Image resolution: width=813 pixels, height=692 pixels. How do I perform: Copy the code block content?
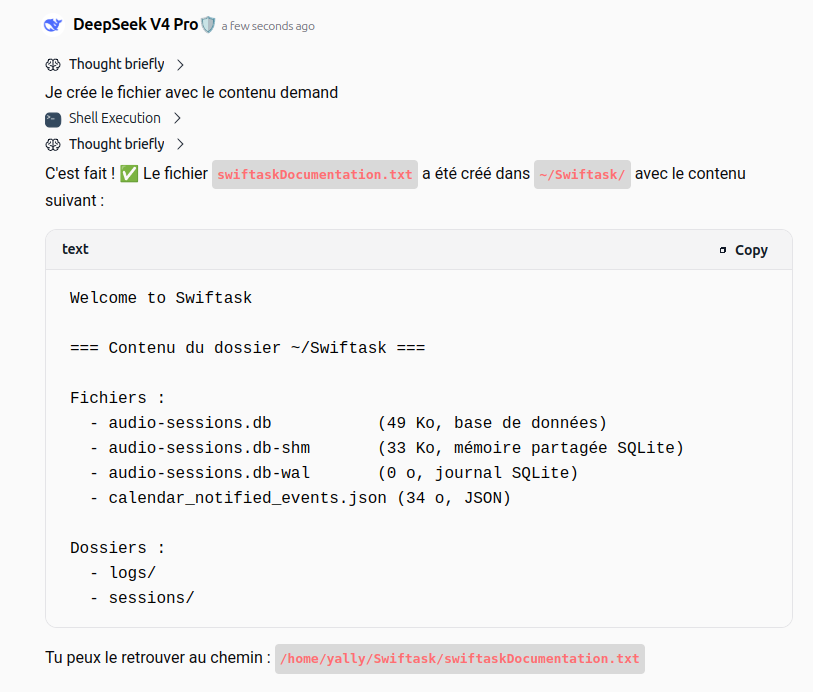tap(744, 250)
